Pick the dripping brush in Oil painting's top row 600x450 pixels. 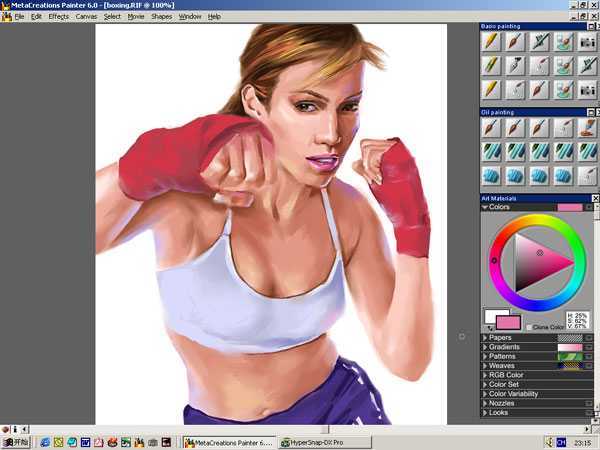coord(563,128)
